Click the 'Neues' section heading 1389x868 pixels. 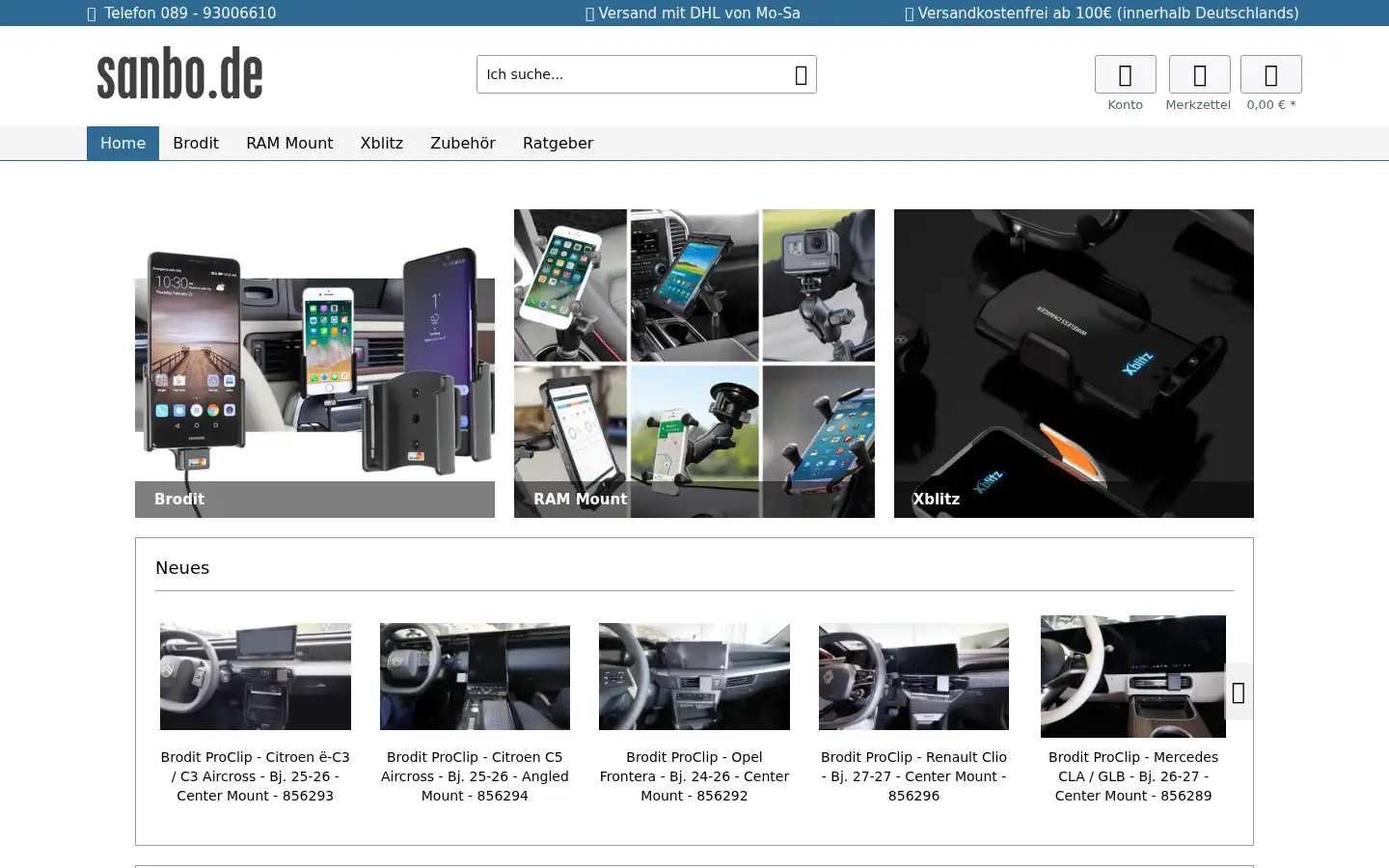(182, 568)
